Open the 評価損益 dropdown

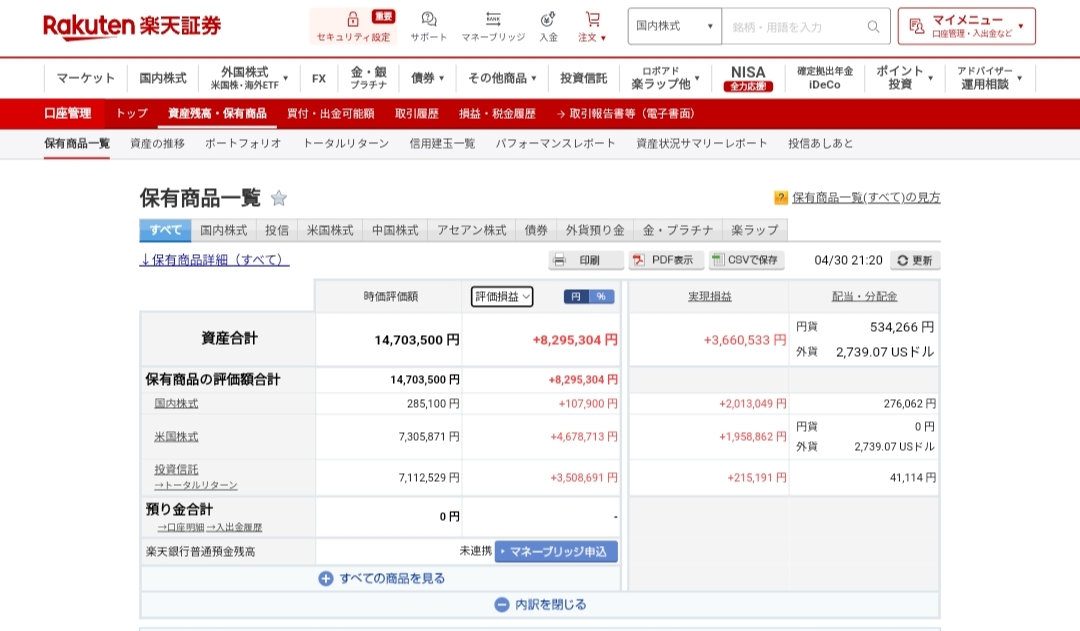click(502, 297)
